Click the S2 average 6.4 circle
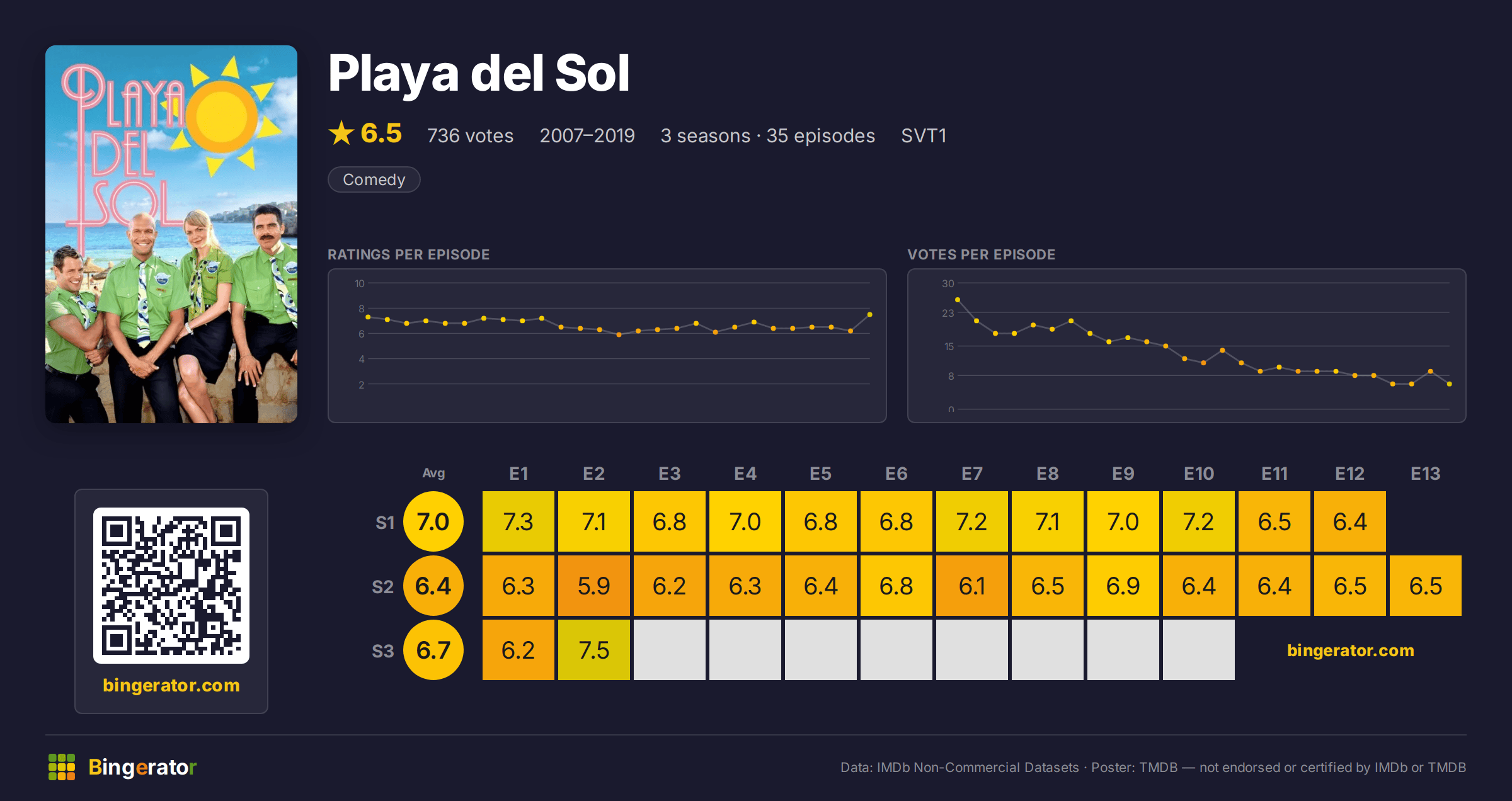 (x=433, y=586)
